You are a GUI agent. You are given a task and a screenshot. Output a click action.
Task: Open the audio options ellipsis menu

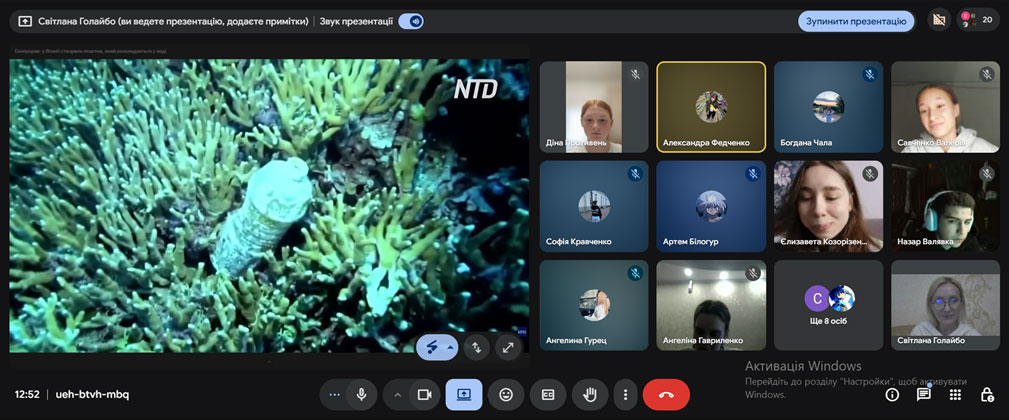click(x=334, y=394)
